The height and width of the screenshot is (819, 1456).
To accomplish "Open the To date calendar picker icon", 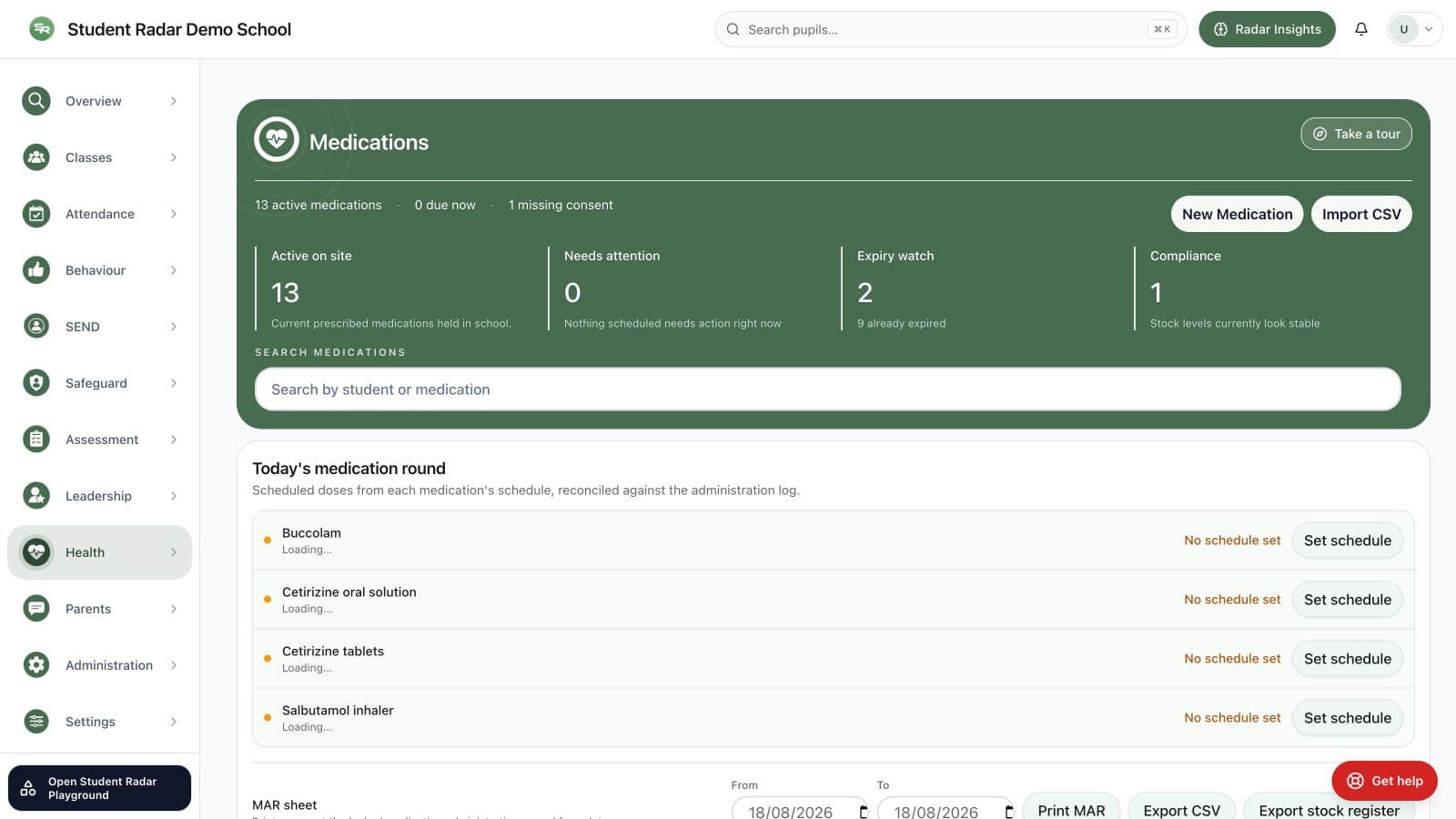I will (x=1008, y=812).
